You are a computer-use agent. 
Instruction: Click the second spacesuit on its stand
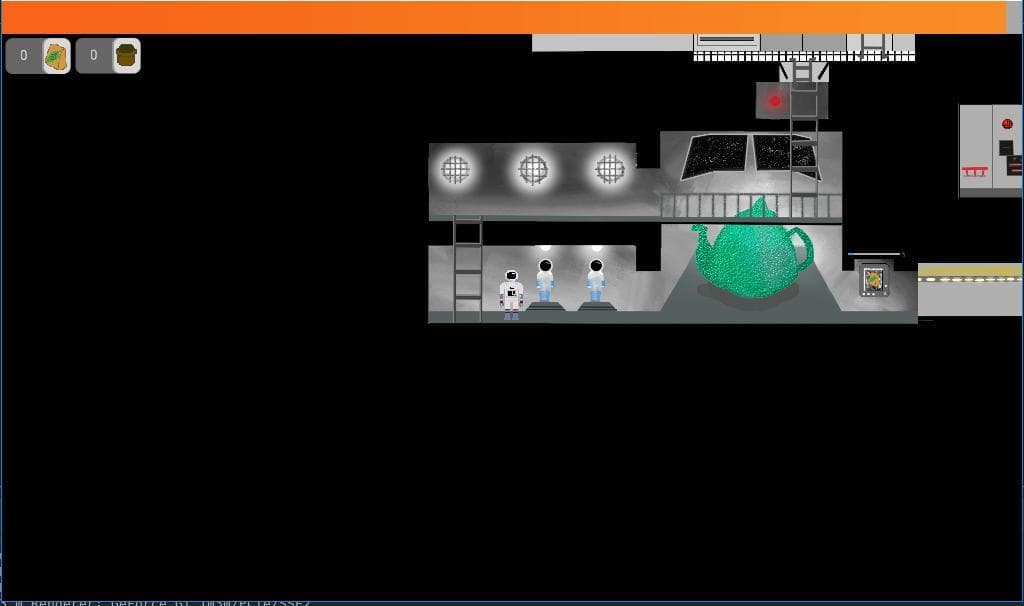click(596, 282)
